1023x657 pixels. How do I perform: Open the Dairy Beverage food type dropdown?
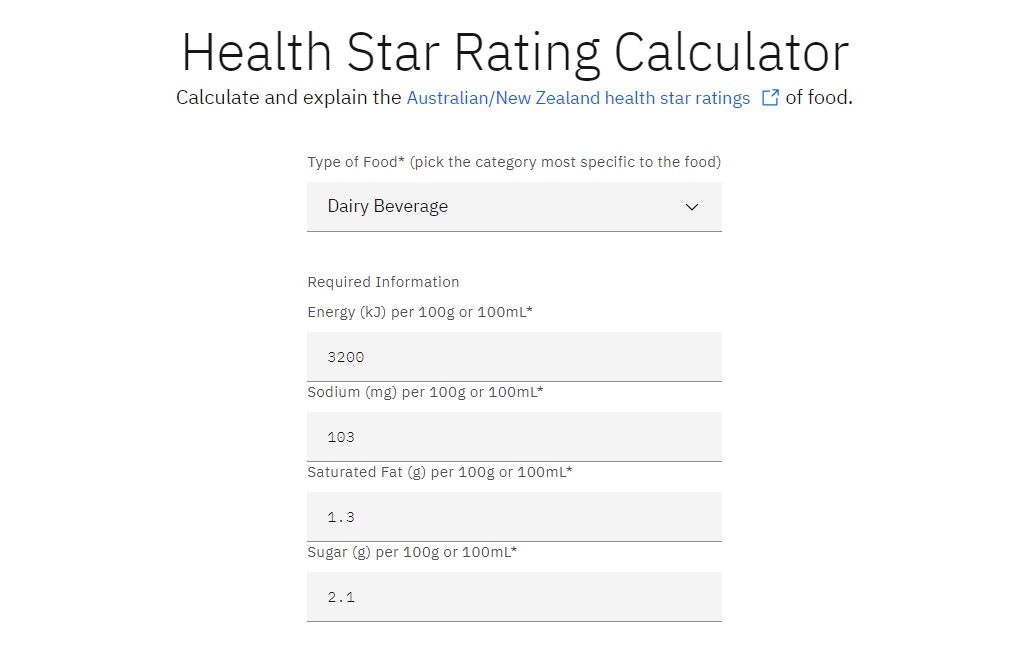click(x=500, y=207)
